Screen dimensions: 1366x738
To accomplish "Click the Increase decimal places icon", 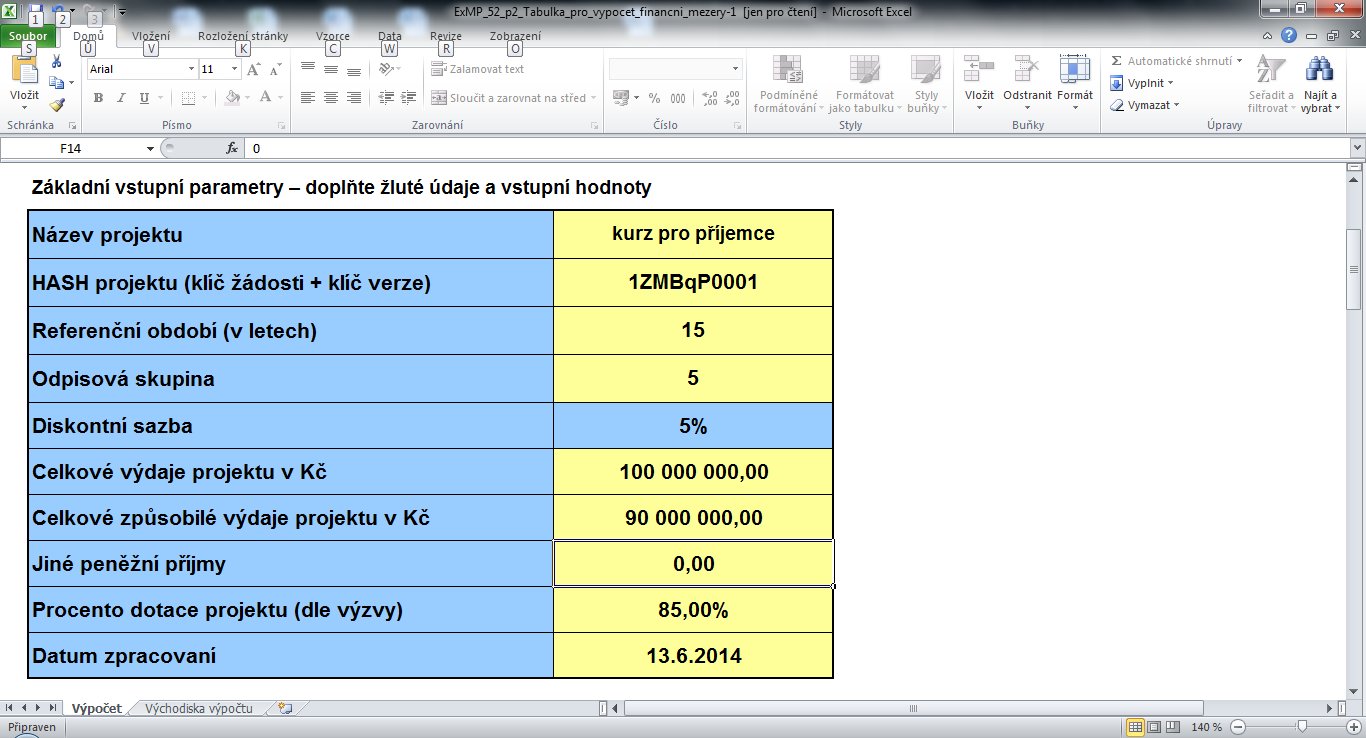I will (x=710, y=98).
